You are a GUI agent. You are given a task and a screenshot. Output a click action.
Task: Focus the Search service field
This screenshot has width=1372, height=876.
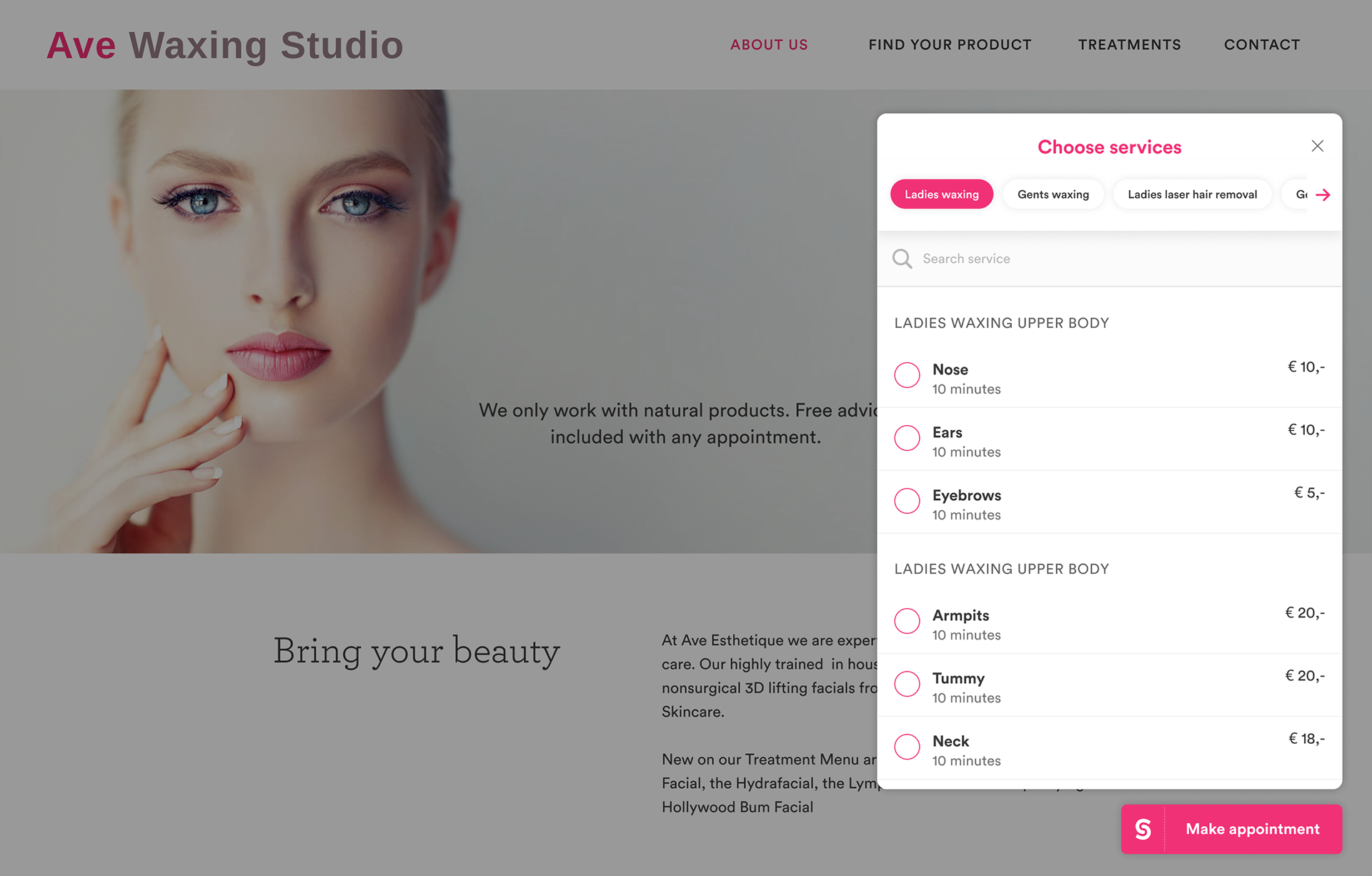point(1109,259)
